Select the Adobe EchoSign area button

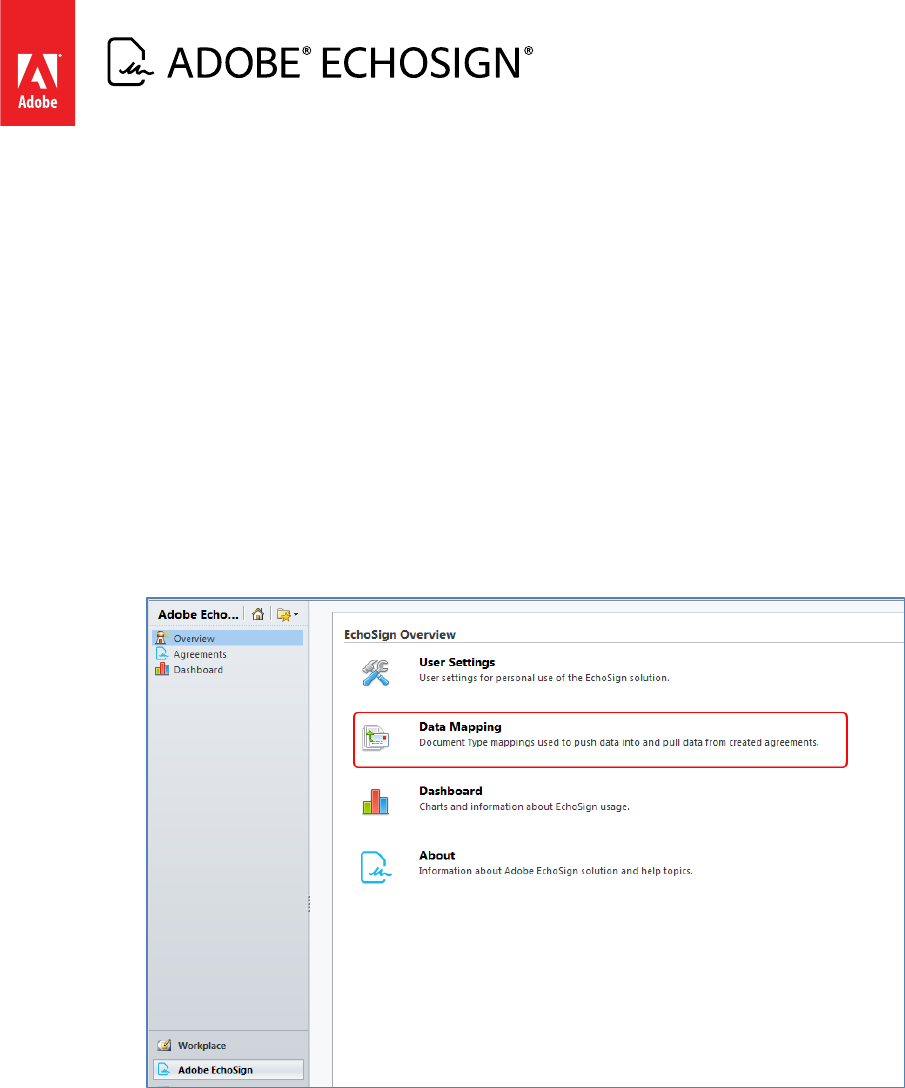[228, 1070]
